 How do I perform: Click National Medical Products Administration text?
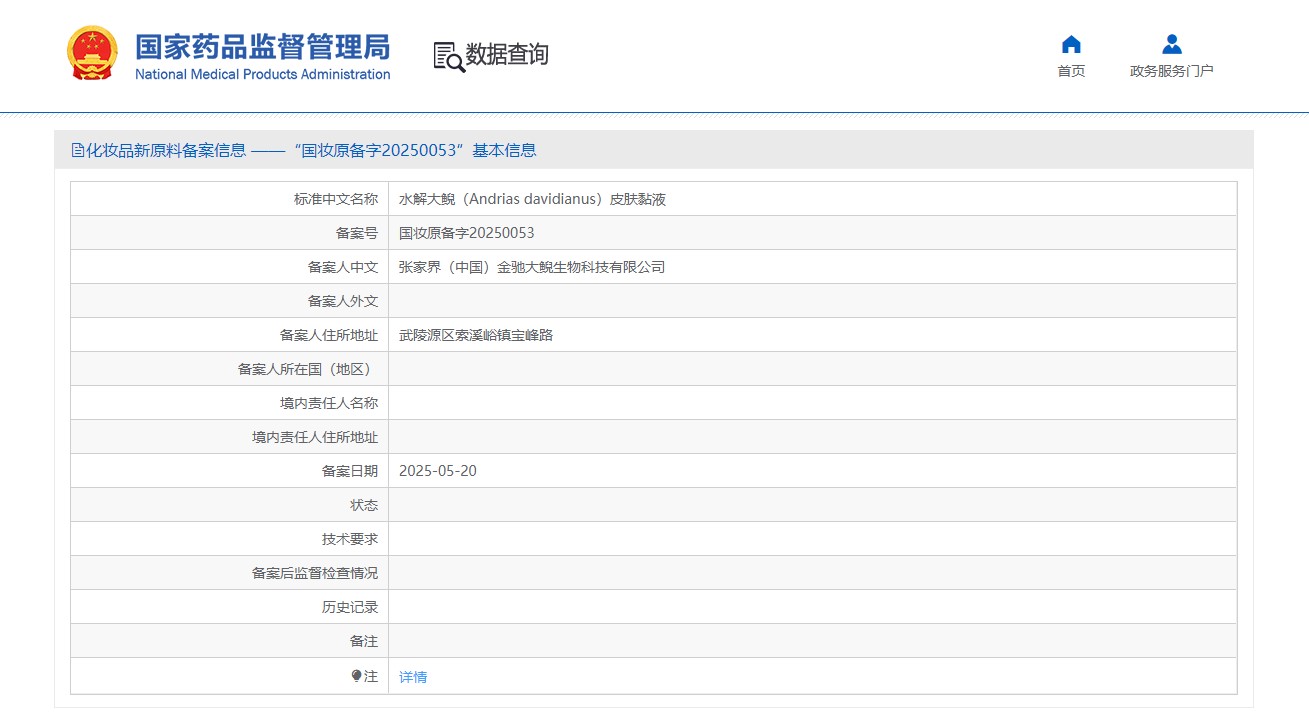[x=262, y=75]
